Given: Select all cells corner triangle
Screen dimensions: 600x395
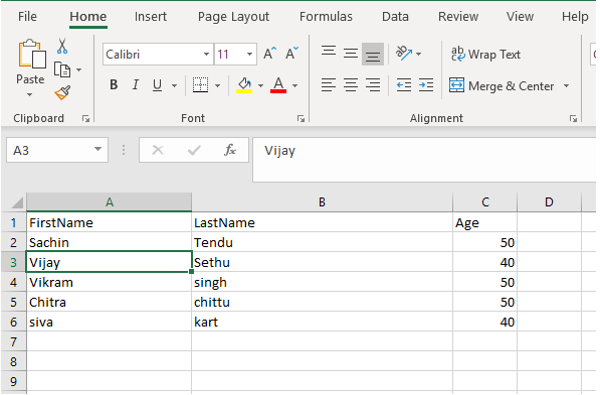Looking at the screenshot, I should [17, 202].
